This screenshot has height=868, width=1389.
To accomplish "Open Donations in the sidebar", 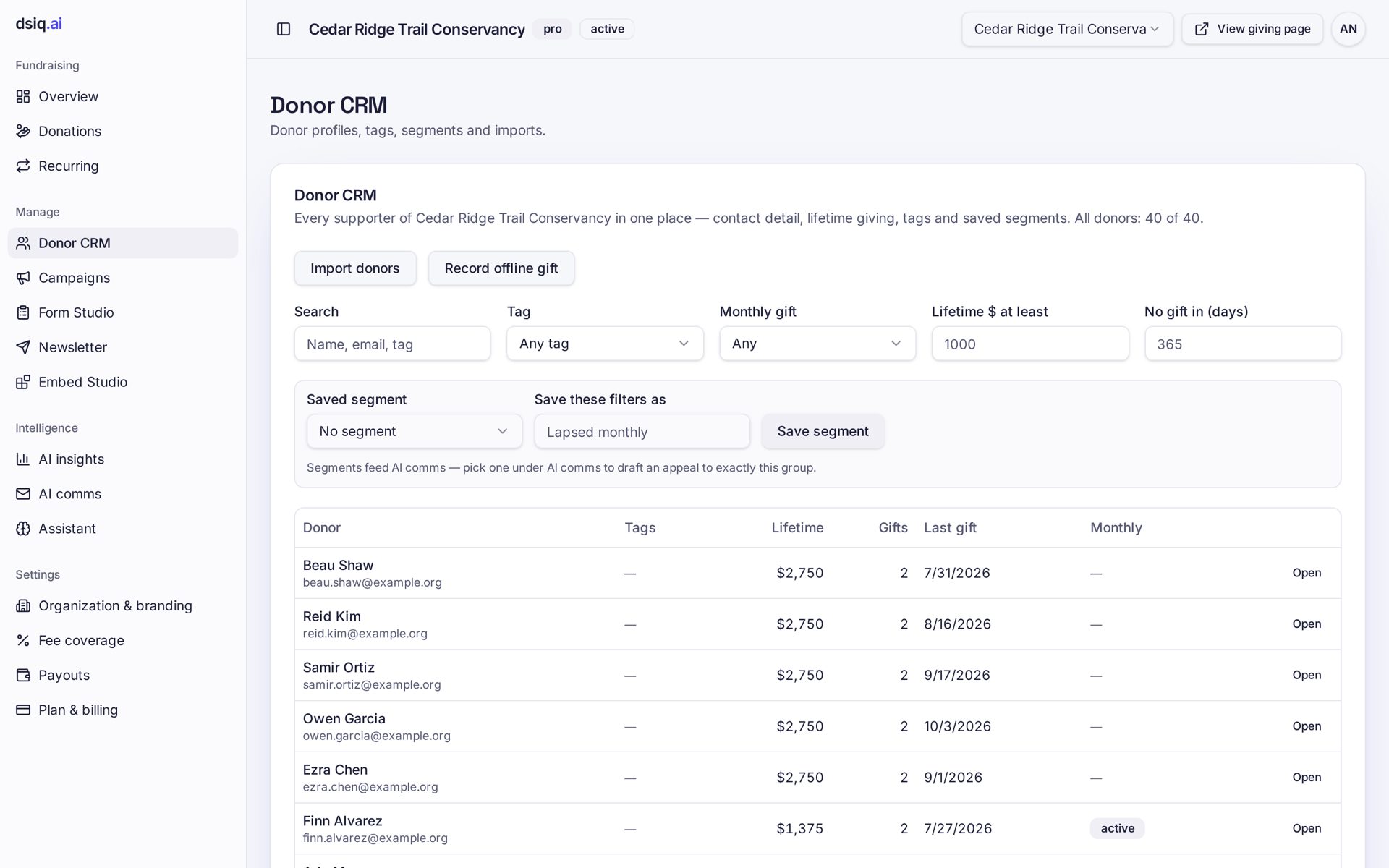I will point(123,131).
